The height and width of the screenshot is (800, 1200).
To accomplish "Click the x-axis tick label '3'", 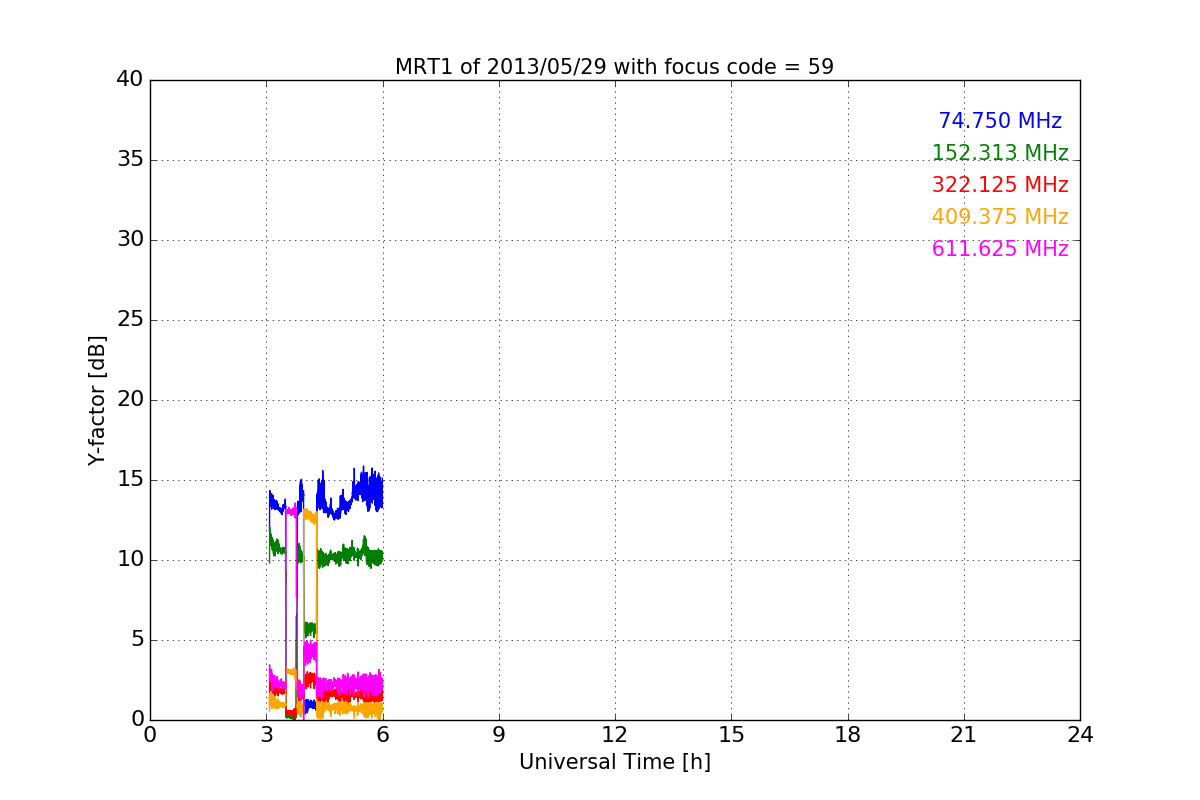I will [266, 735].
